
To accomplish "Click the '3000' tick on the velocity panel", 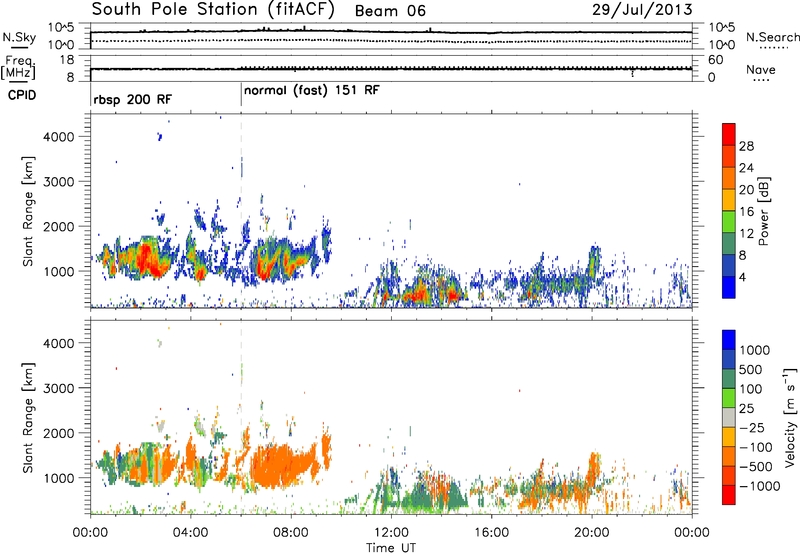I will click(59, 388).
